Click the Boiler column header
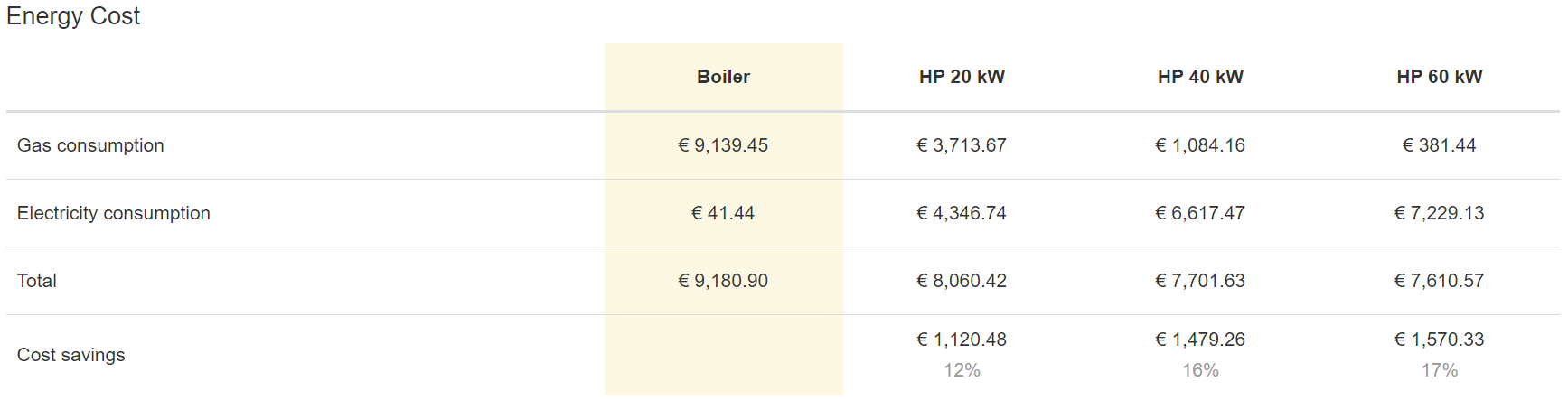 [723, 77]
